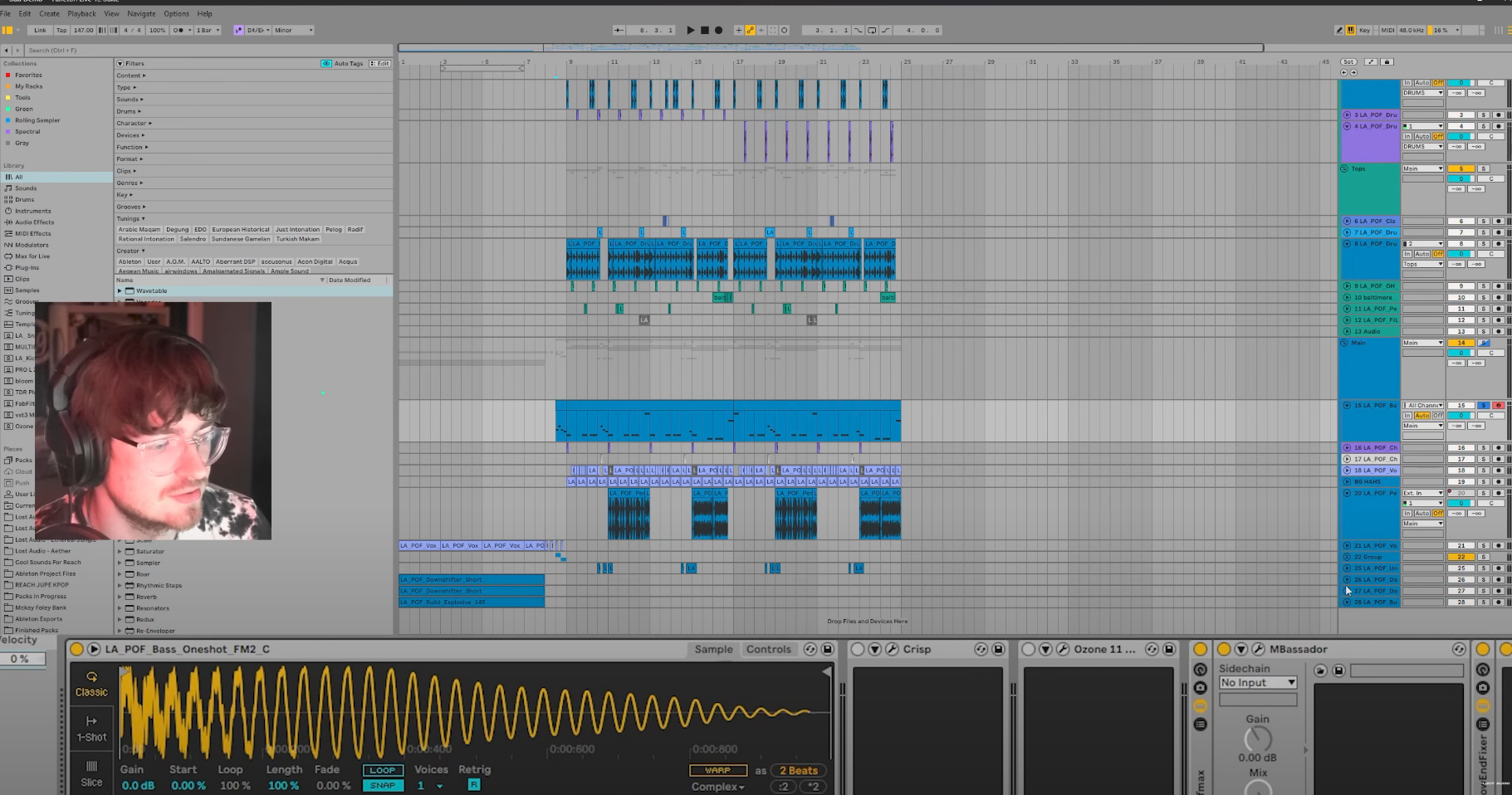The image size is (1512, 795).
Task: Toggle the Punch-In switch
Action: tap(858, 30)
